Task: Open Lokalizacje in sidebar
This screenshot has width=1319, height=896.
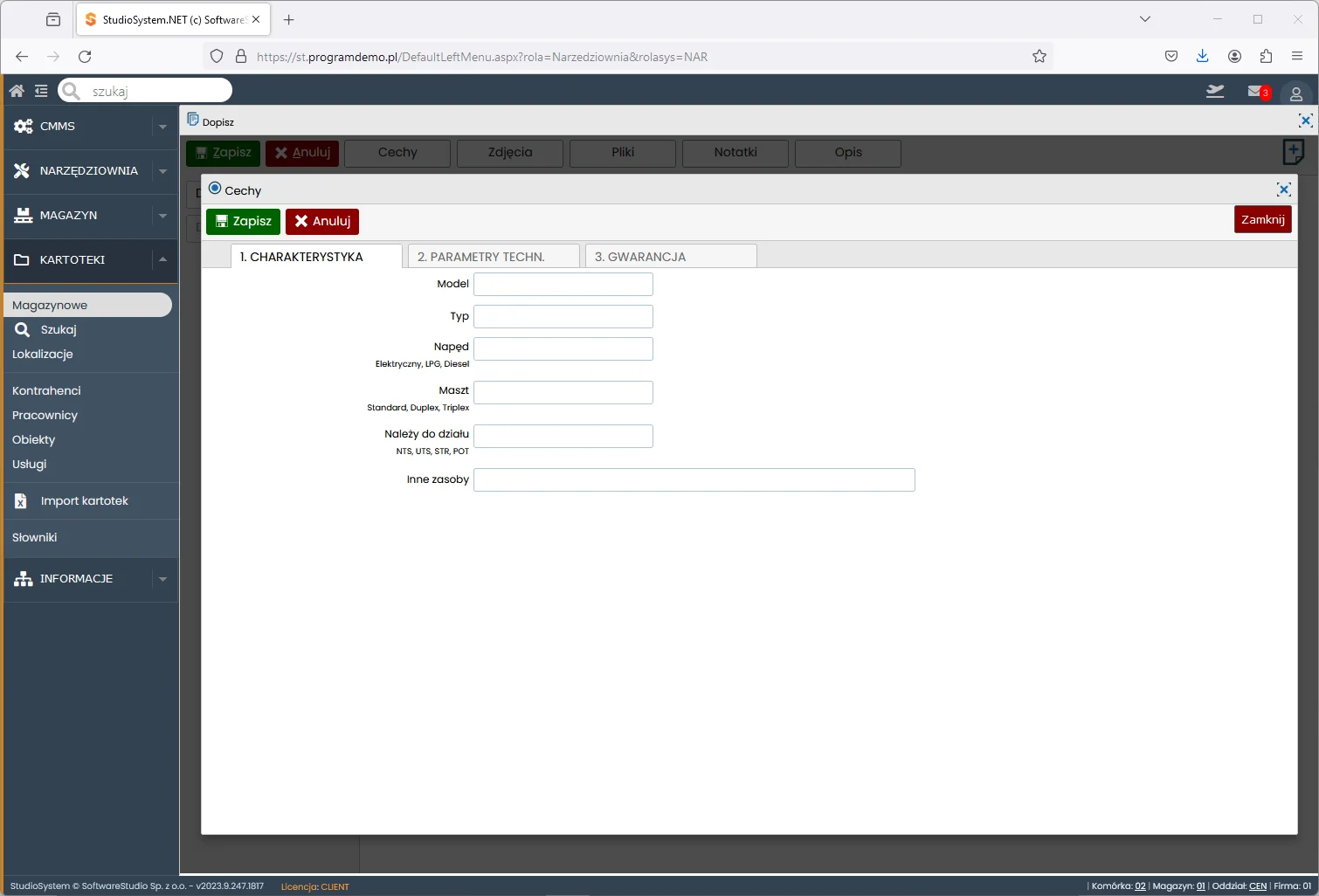Action: (x=43, y=355)
